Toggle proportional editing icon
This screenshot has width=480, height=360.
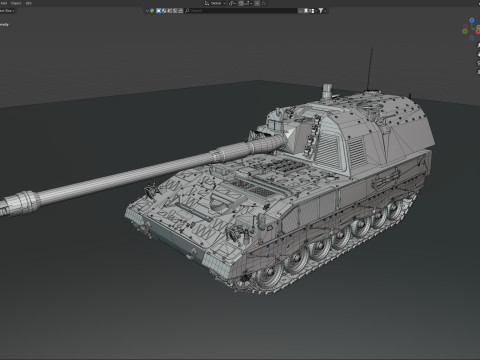pyautogui.click(x=257, y=3)
